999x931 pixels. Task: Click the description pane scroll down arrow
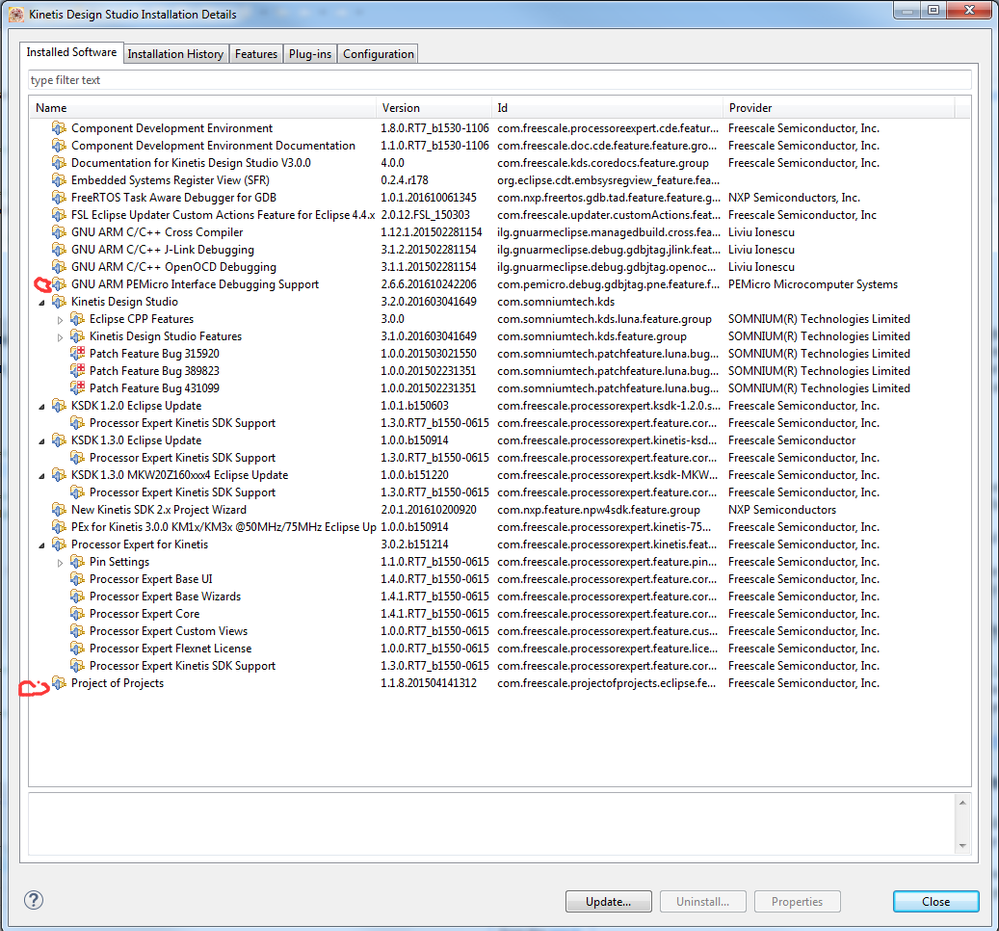pos(962,846)
